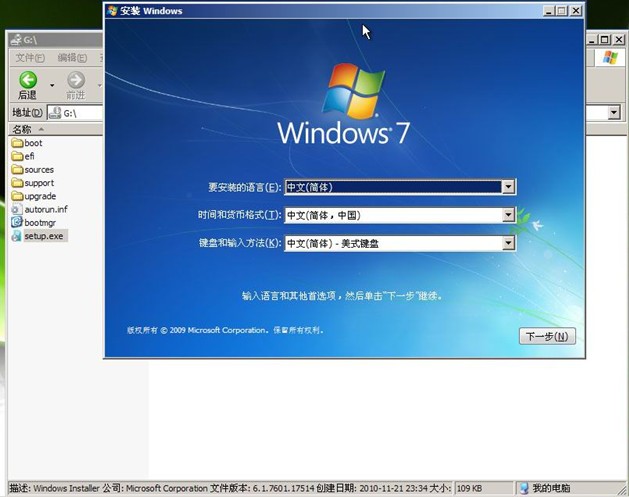Click the G:\ address input field

click(x=75, y=113)
